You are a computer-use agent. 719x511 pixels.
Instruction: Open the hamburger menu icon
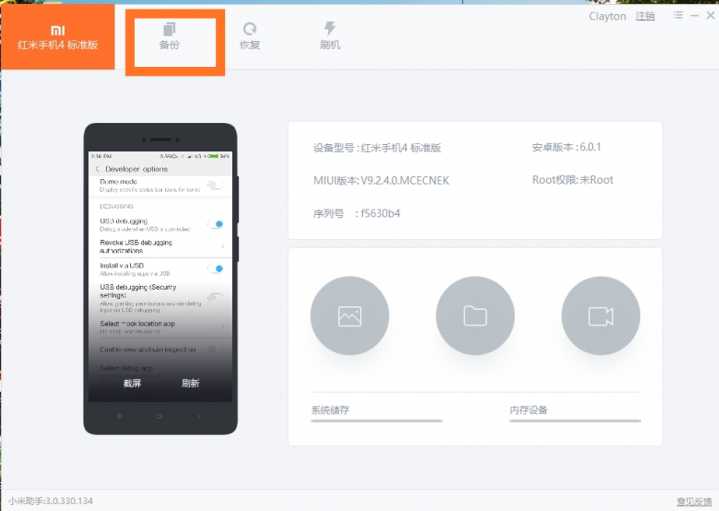click(x=678, y=15)
